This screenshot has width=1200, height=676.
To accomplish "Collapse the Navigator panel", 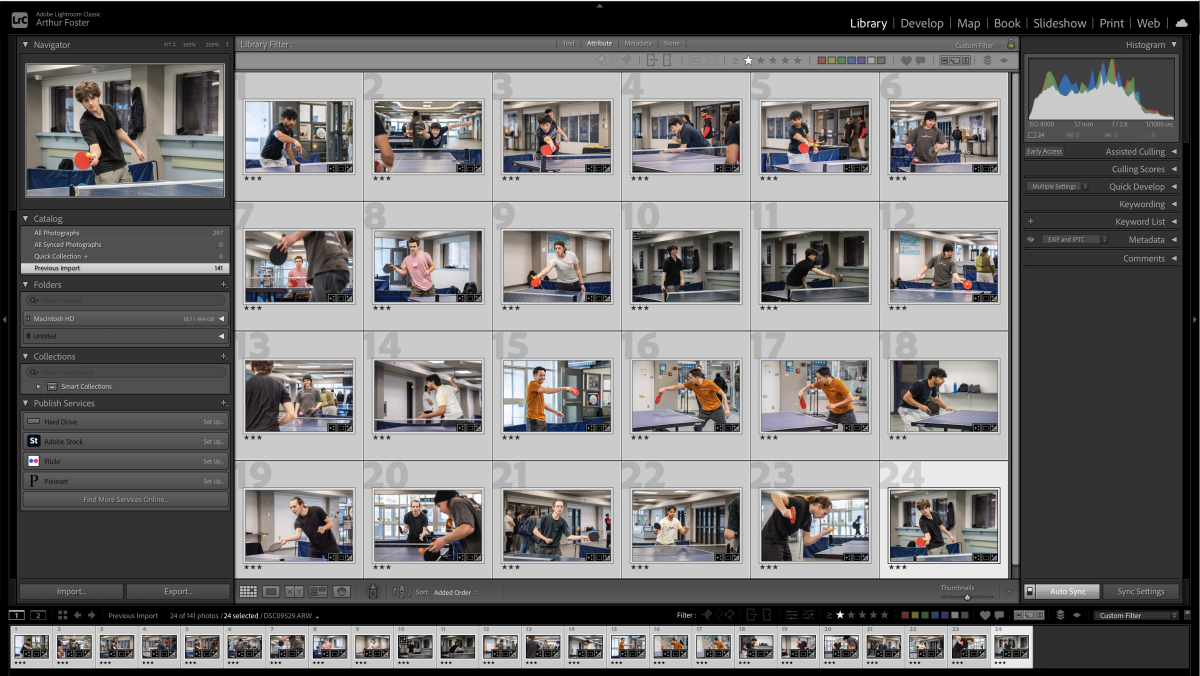I will [25, 45].
